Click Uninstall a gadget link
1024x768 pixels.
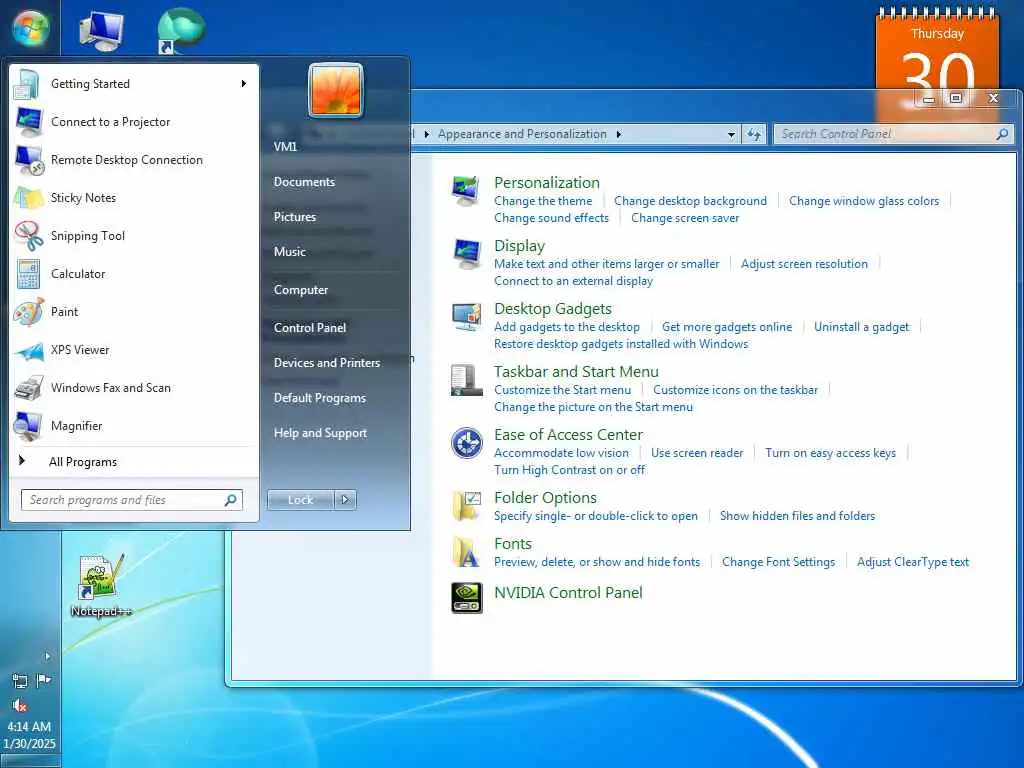861,327
